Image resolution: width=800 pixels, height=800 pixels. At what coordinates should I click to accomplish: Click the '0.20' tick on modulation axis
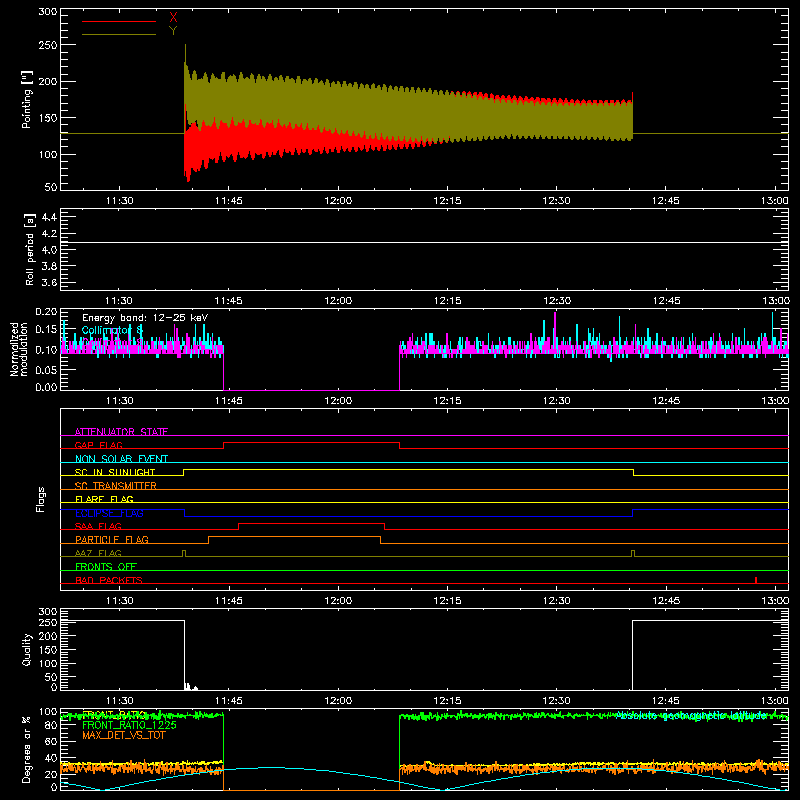(x=46, y=312)
